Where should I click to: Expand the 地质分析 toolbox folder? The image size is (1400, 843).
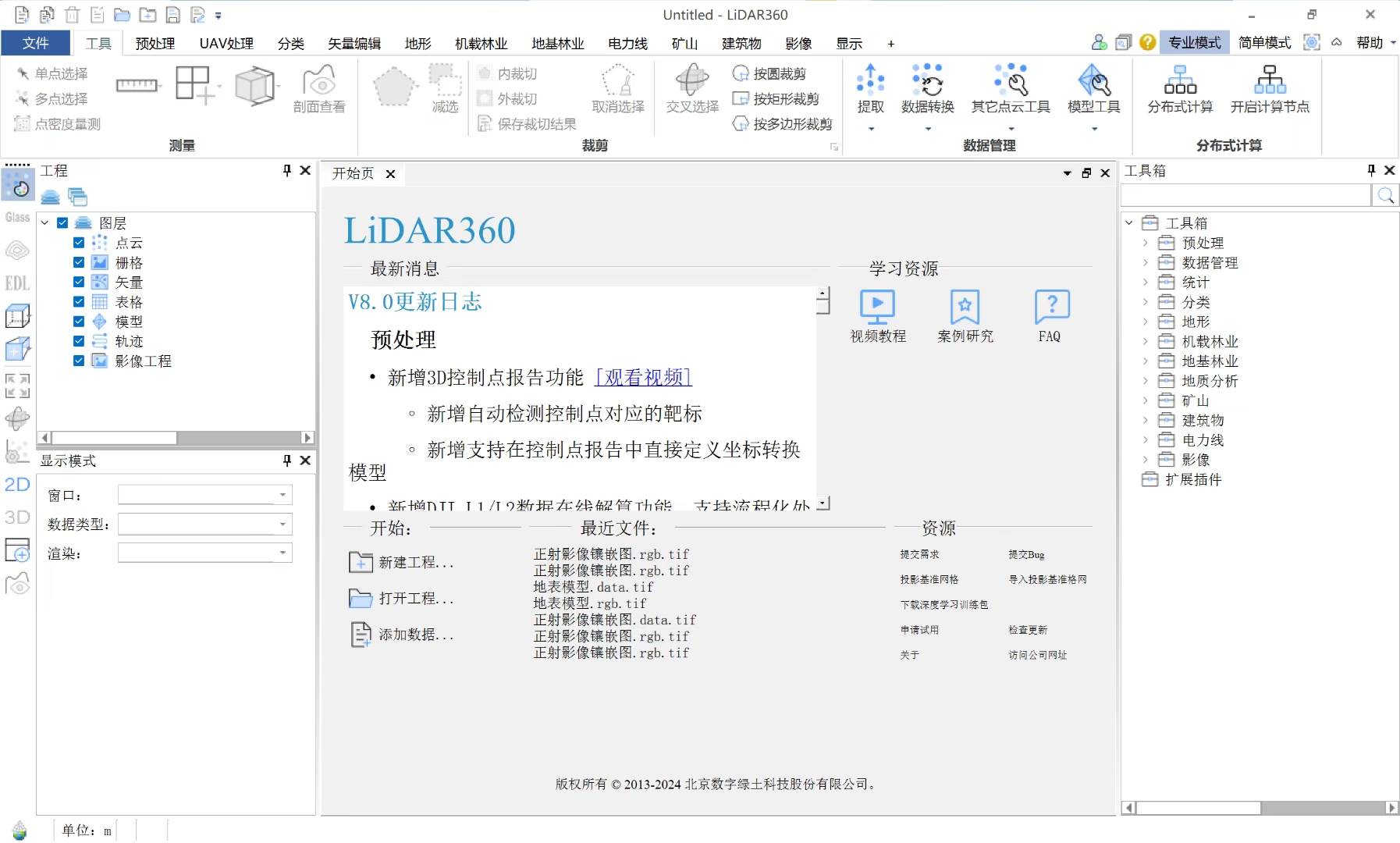click(x=1146, y=381)
